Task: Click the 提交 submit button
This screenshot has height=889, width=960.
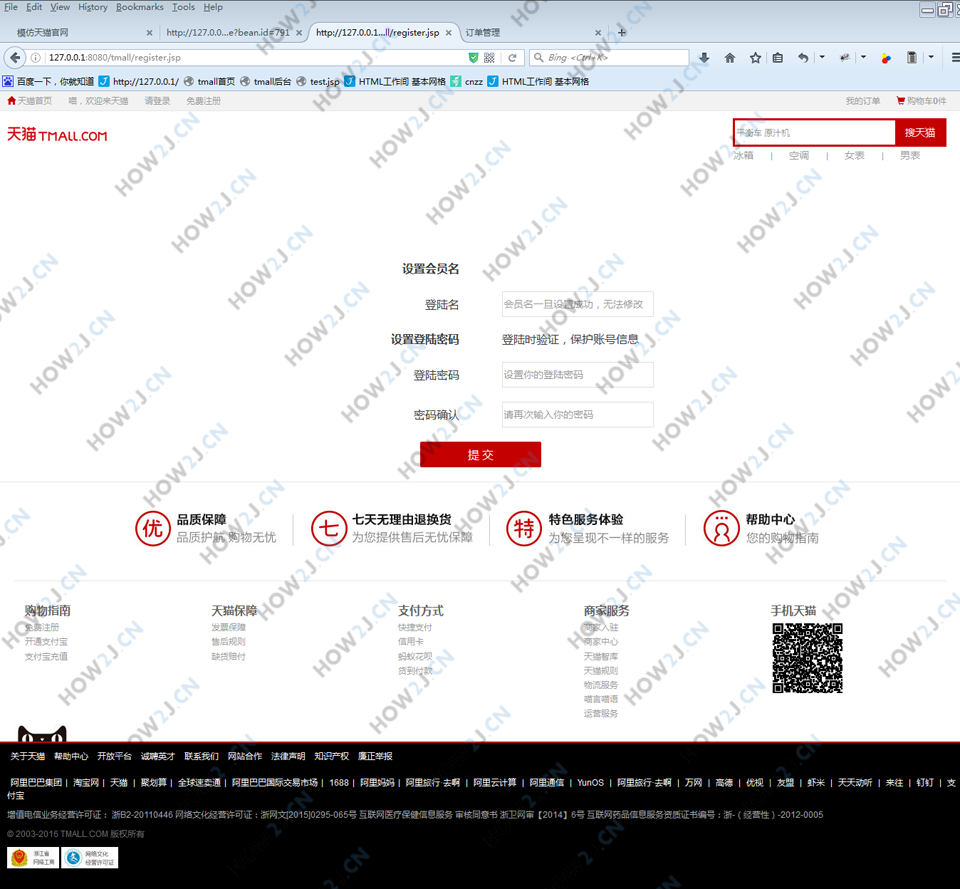Action: (x=481, y=454)
